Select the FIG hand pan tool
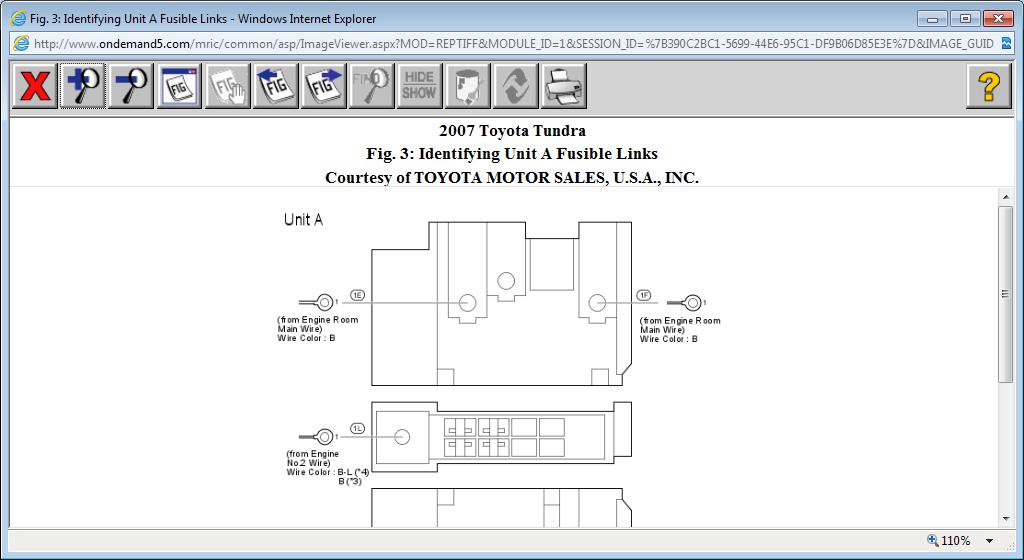Image resolution: width=1024 pixels, height=560 pixels. click(x=227, y=86)
